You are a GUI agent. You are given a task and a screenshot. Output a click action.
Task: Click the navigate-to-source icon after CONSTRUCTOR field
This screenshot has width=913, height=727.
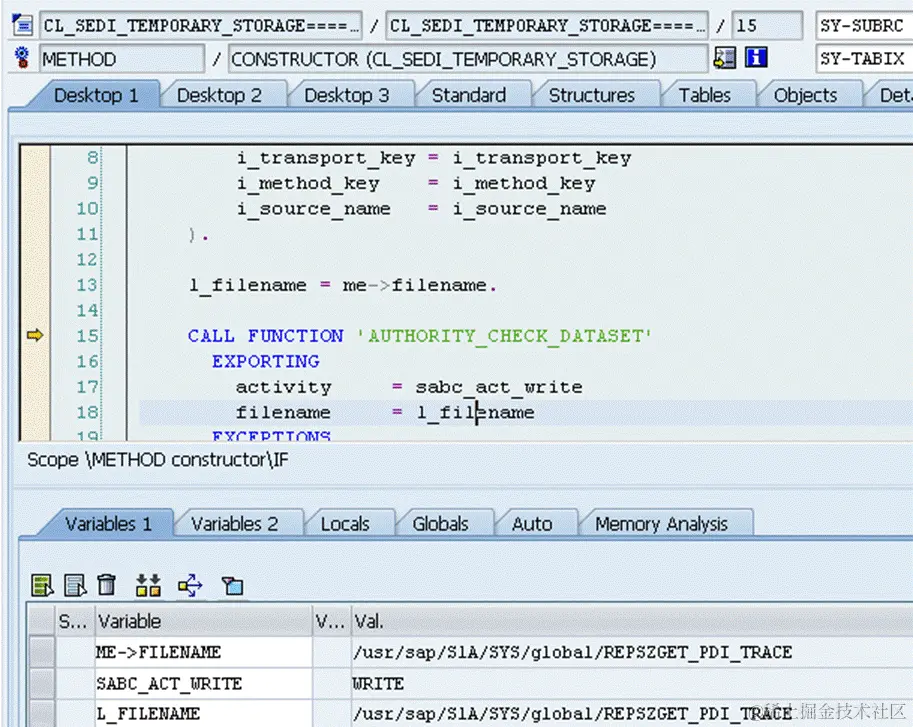pyautogui.click(x=724, y=58)
